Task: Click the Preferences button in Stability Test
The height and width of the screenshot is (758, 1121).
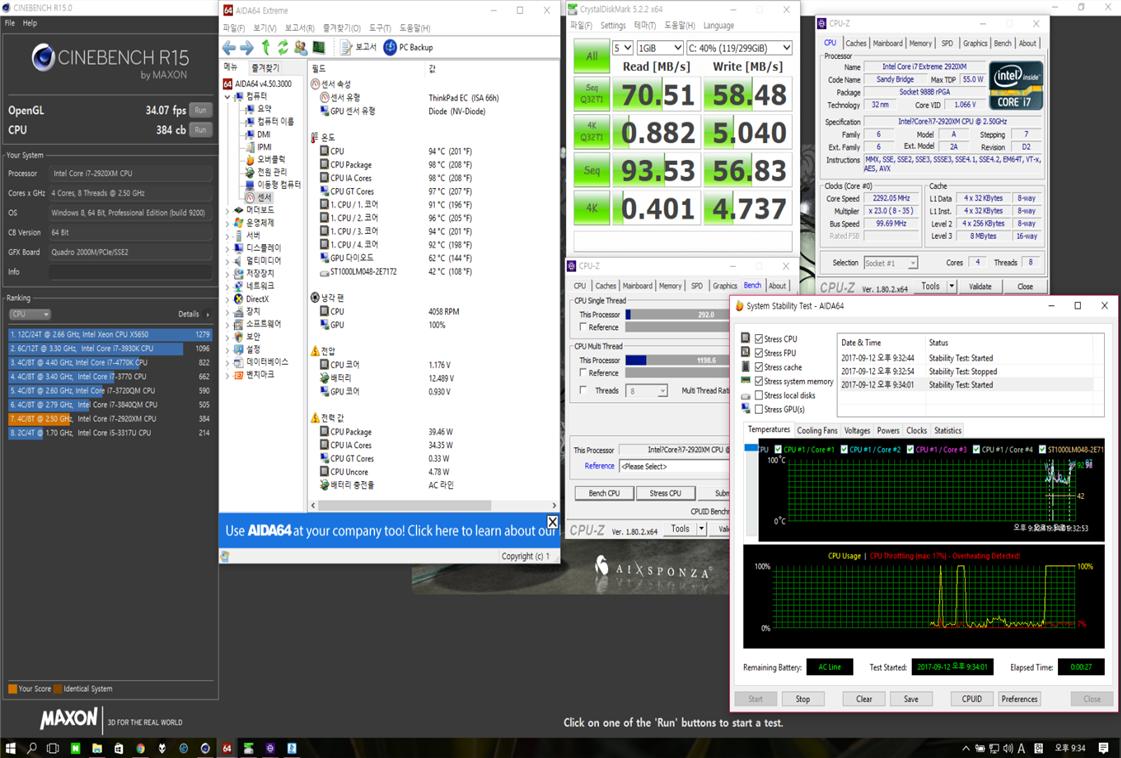Action: click(1019, 699)
